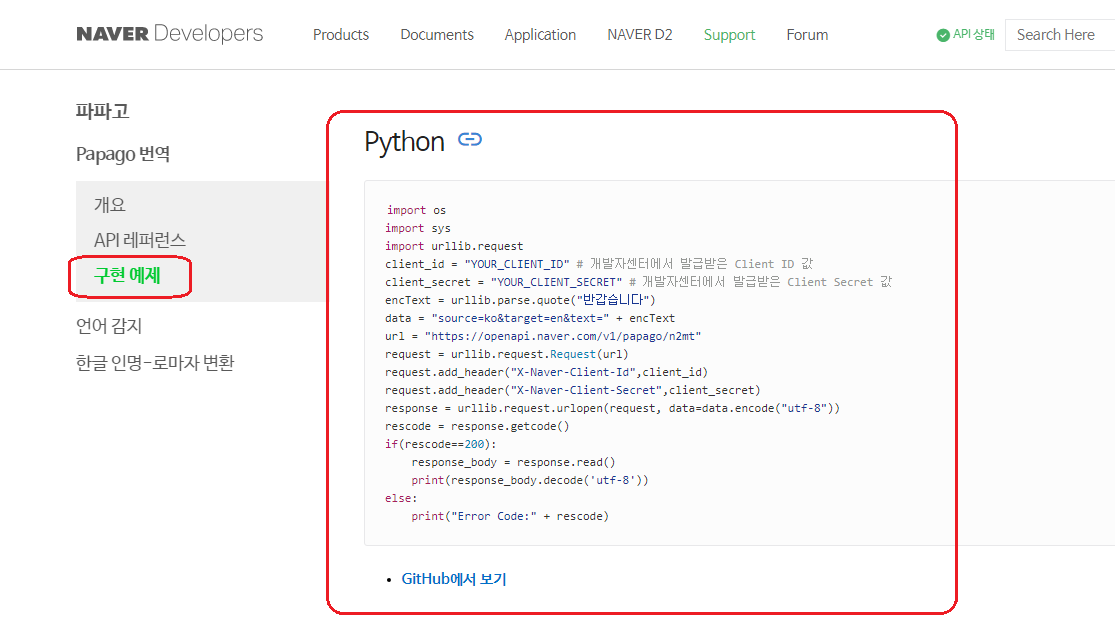The height and width of the screenshot is (633, 1115).
Task: Click the "import urllib.request" code line
Action: coord(454,246)
